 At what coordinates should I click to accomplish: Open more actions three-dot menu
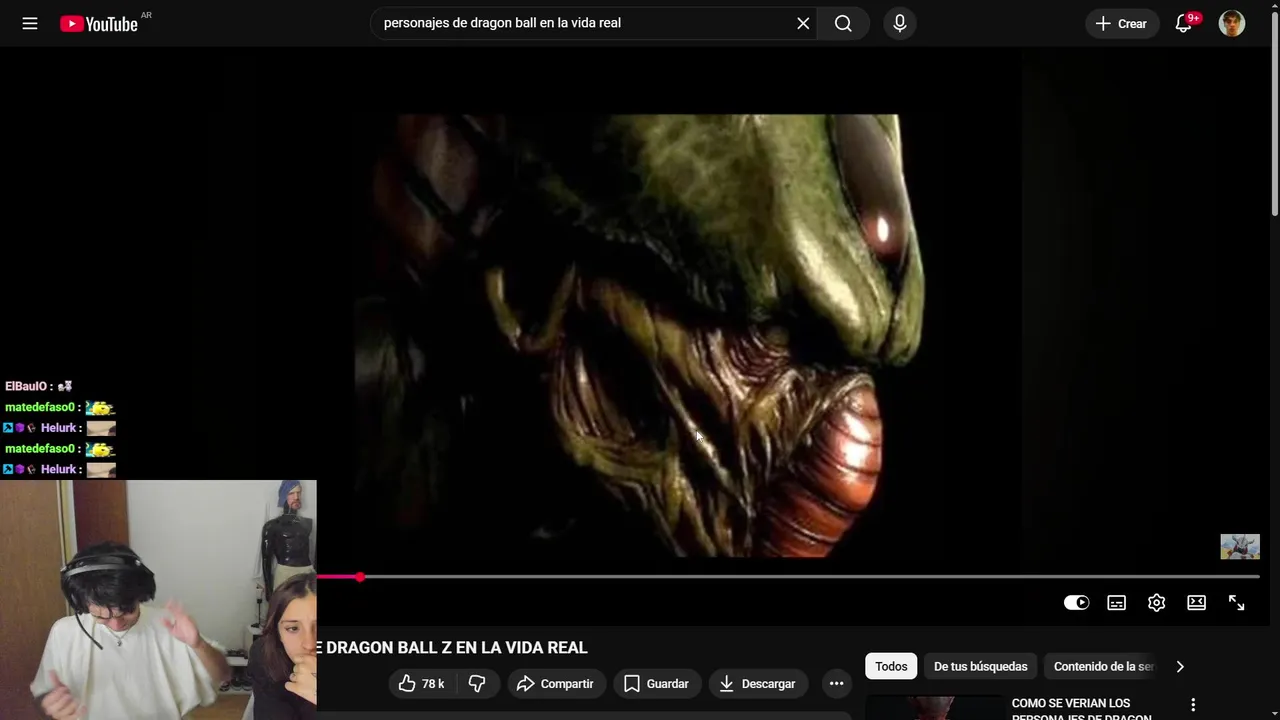[837, 684]
